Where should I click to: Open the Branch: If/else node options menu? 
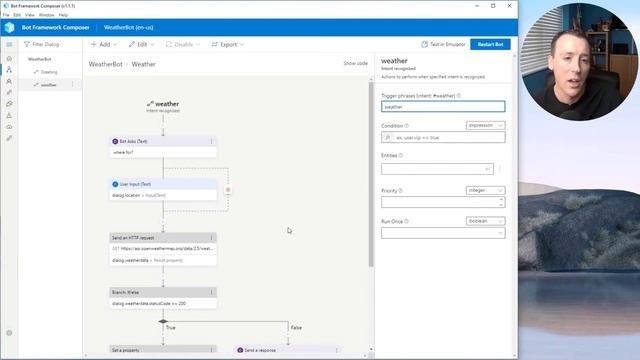[211, 292]
